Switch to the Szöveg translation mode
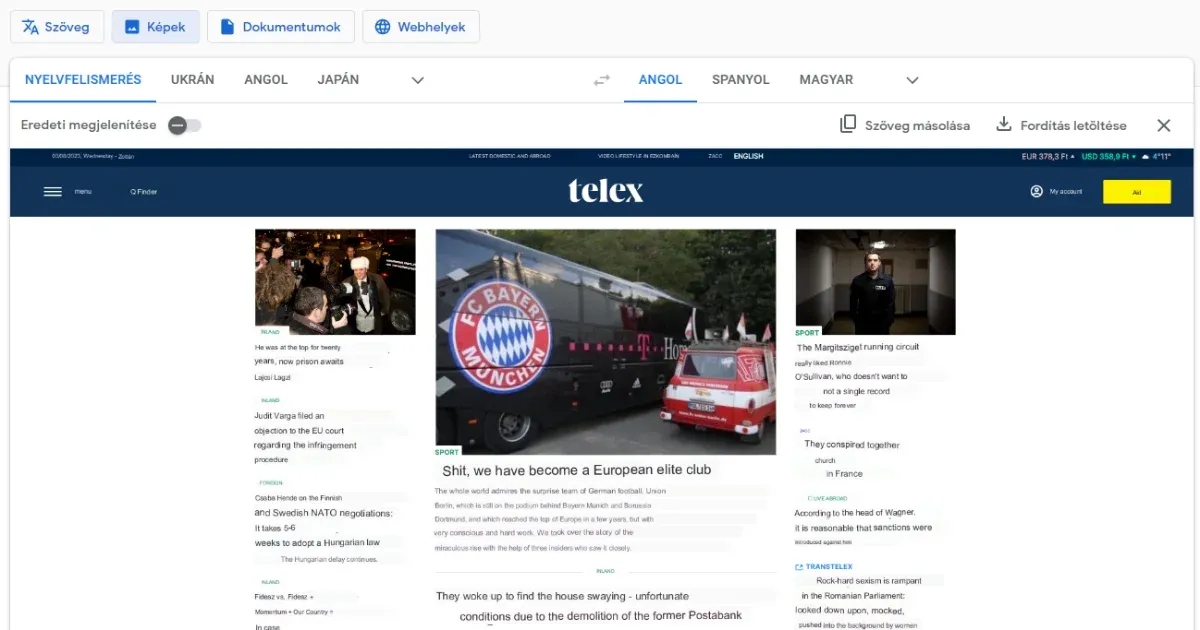Screen dimensions: 1200x630 (57, 27)
